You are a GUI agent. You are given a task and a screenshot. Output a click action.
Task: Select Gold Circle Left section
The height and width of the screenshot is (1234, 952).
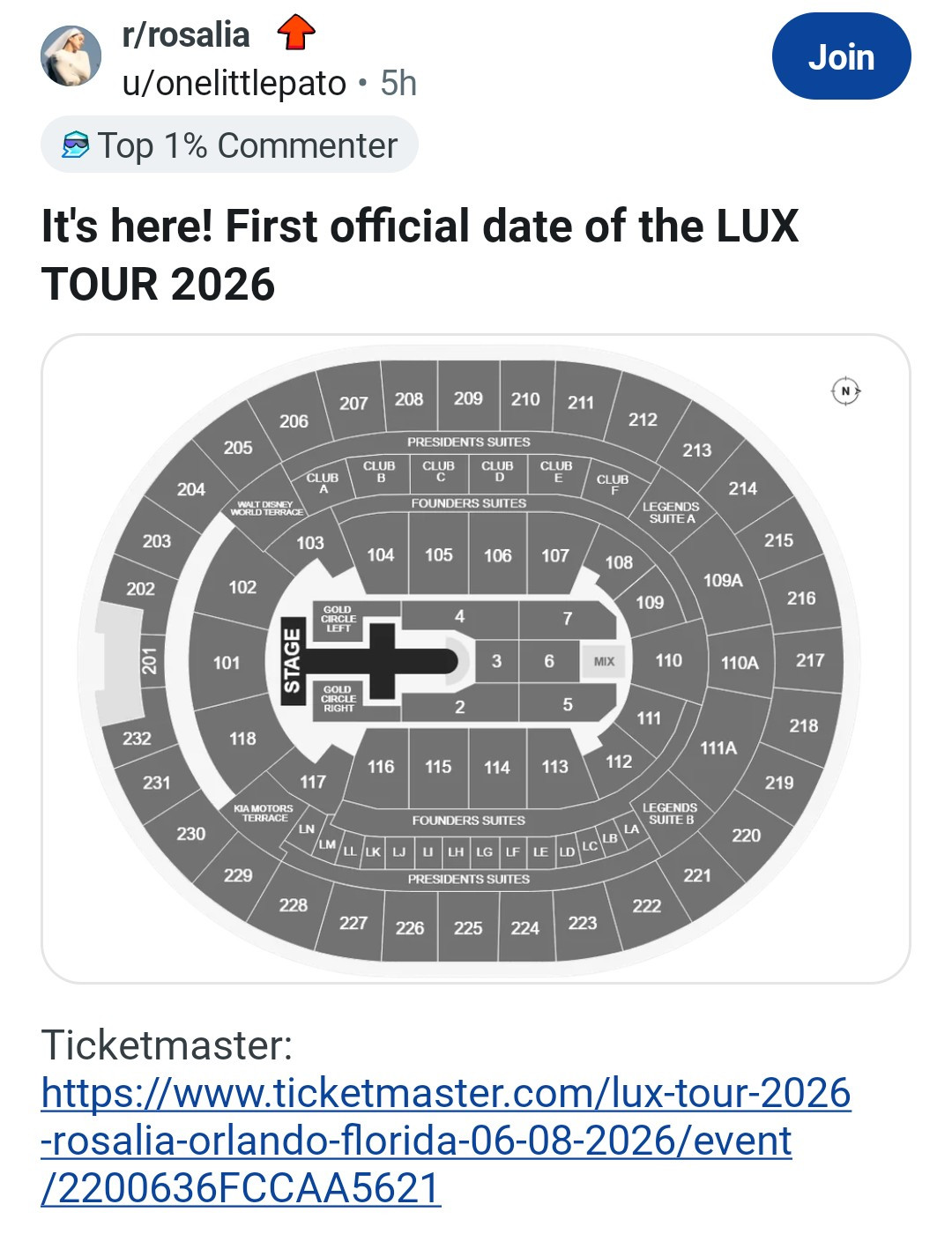[x=338, y=619]
